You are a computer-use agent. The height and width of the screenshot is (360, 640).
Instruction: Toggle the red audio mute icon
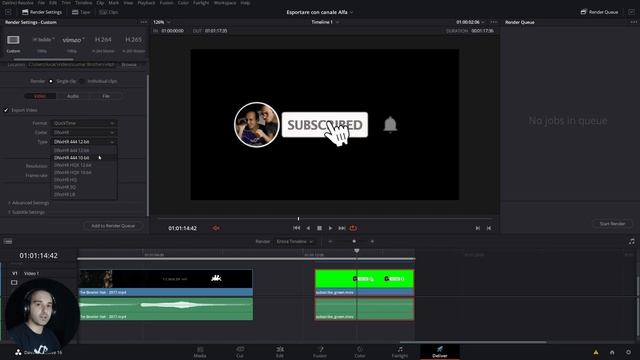[216, 228]
